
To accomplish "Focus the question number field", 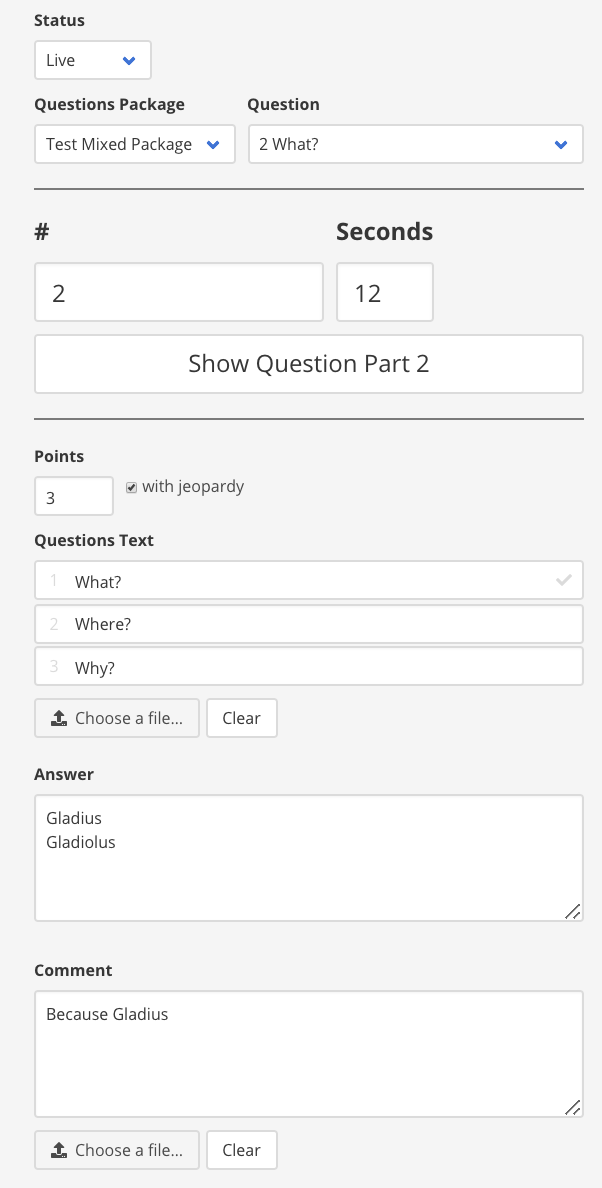I will [179, 292].
